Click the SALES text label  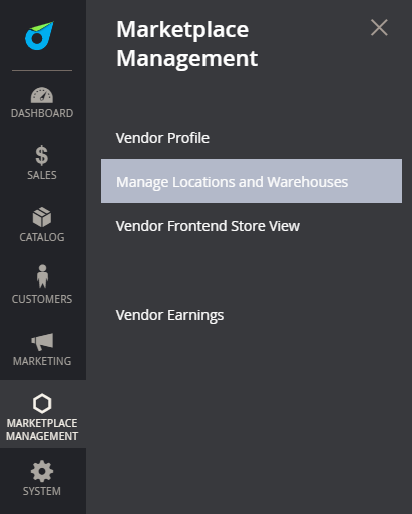42,175
